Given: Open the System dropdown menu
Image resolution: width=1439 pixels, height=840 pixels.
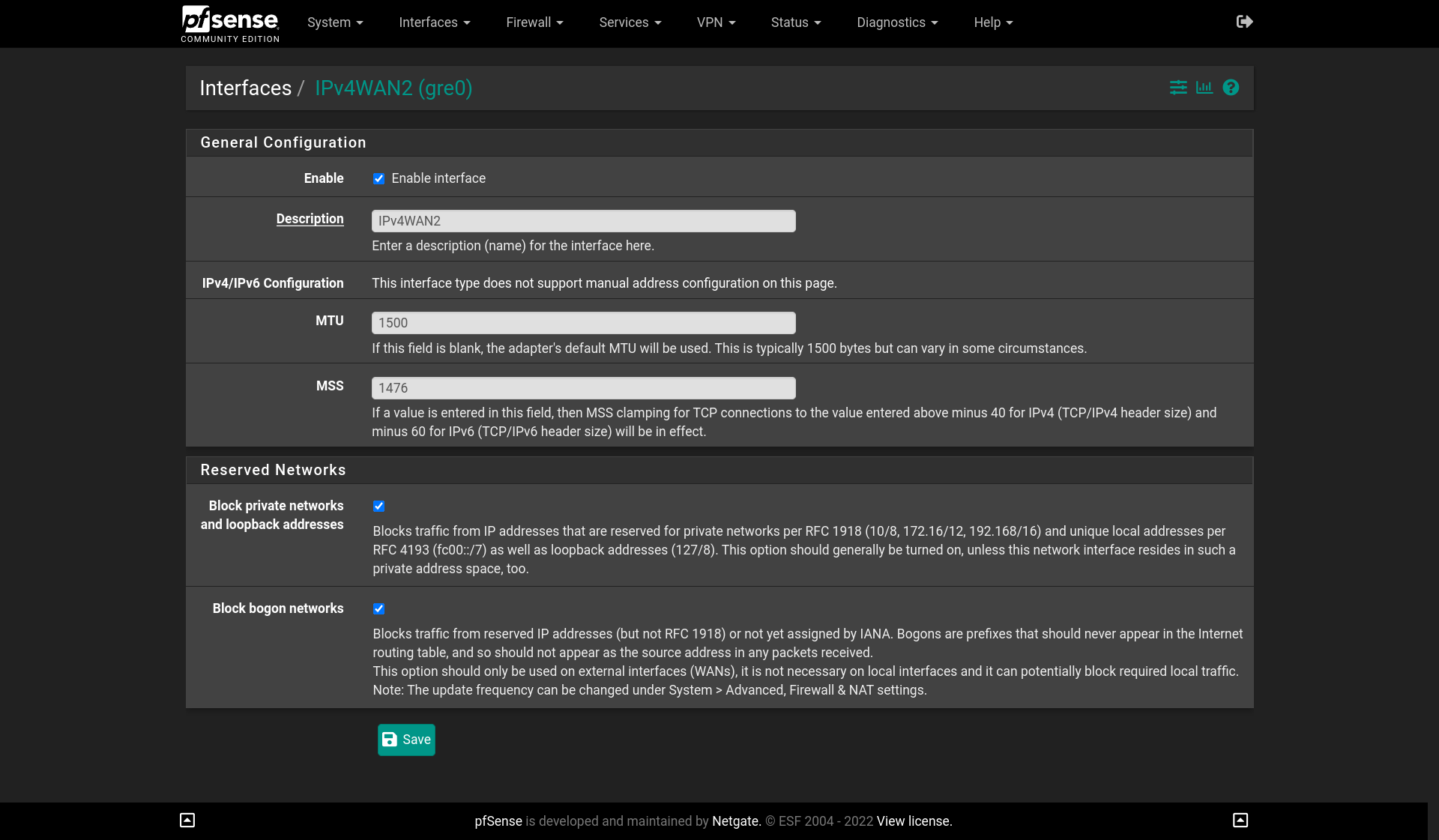Looking at the screenshot, I should (335, 22).
